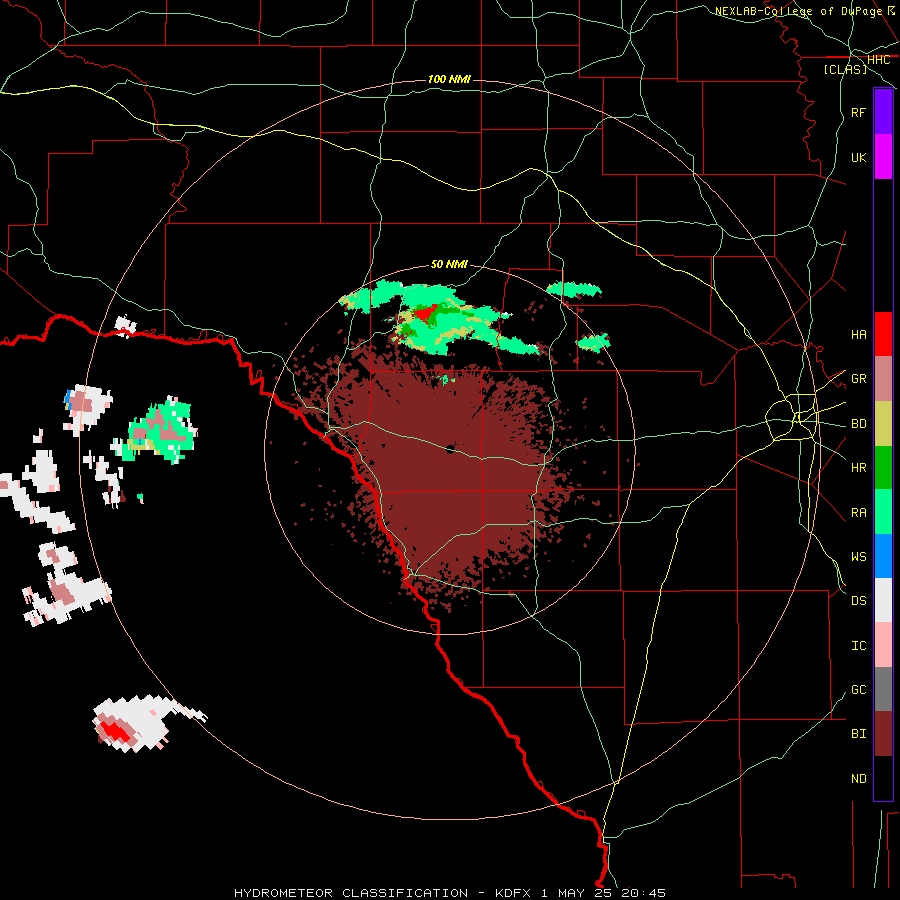The image size is (900, 900).
Task: Click the BD legend label
Action: (858, 424)
